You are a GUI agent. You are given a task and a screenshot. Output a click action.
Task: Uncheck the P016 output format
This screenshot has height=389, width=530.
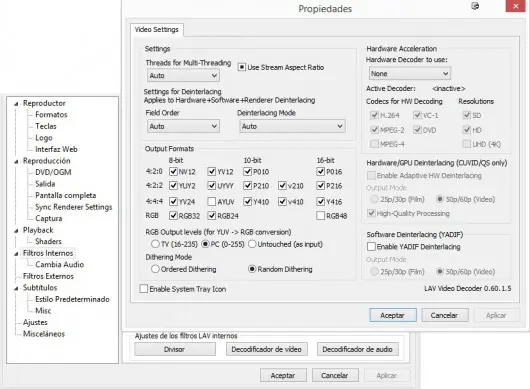(320, 172)
